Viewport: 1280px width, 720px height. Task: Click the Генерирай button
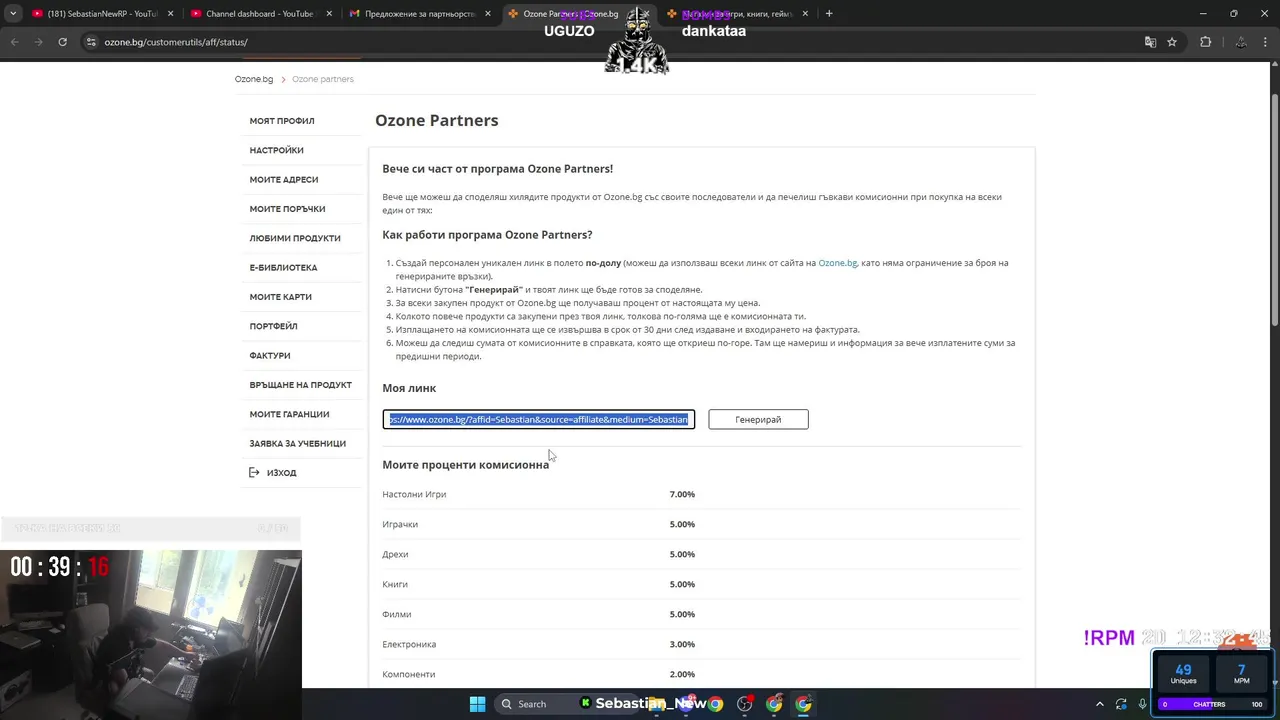[x=758, y=419]
